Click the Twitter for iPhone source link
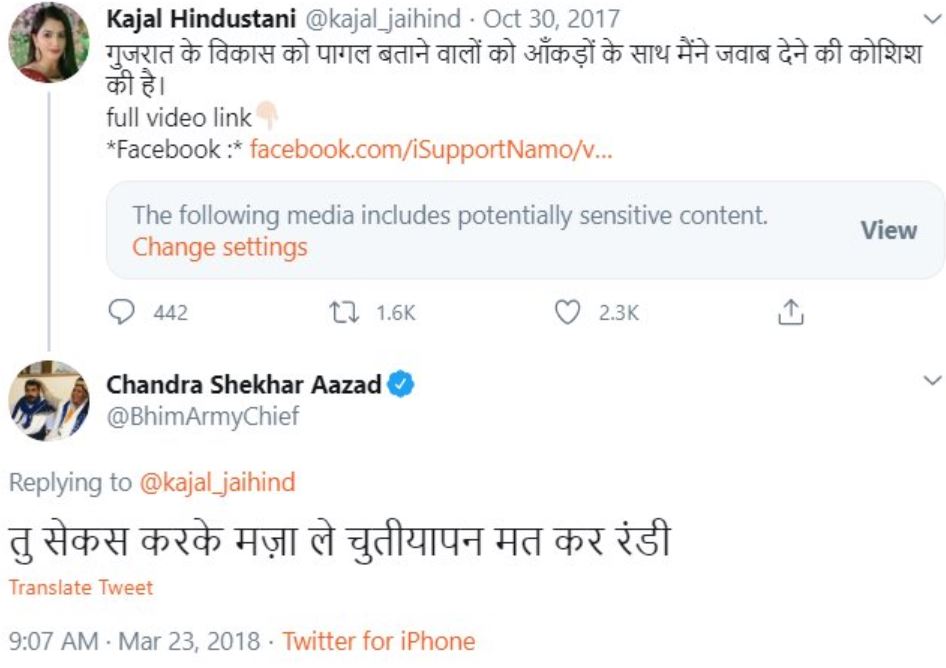Image resolution: width=946 pixels, height=668 pixels. (x=379, y=641)
